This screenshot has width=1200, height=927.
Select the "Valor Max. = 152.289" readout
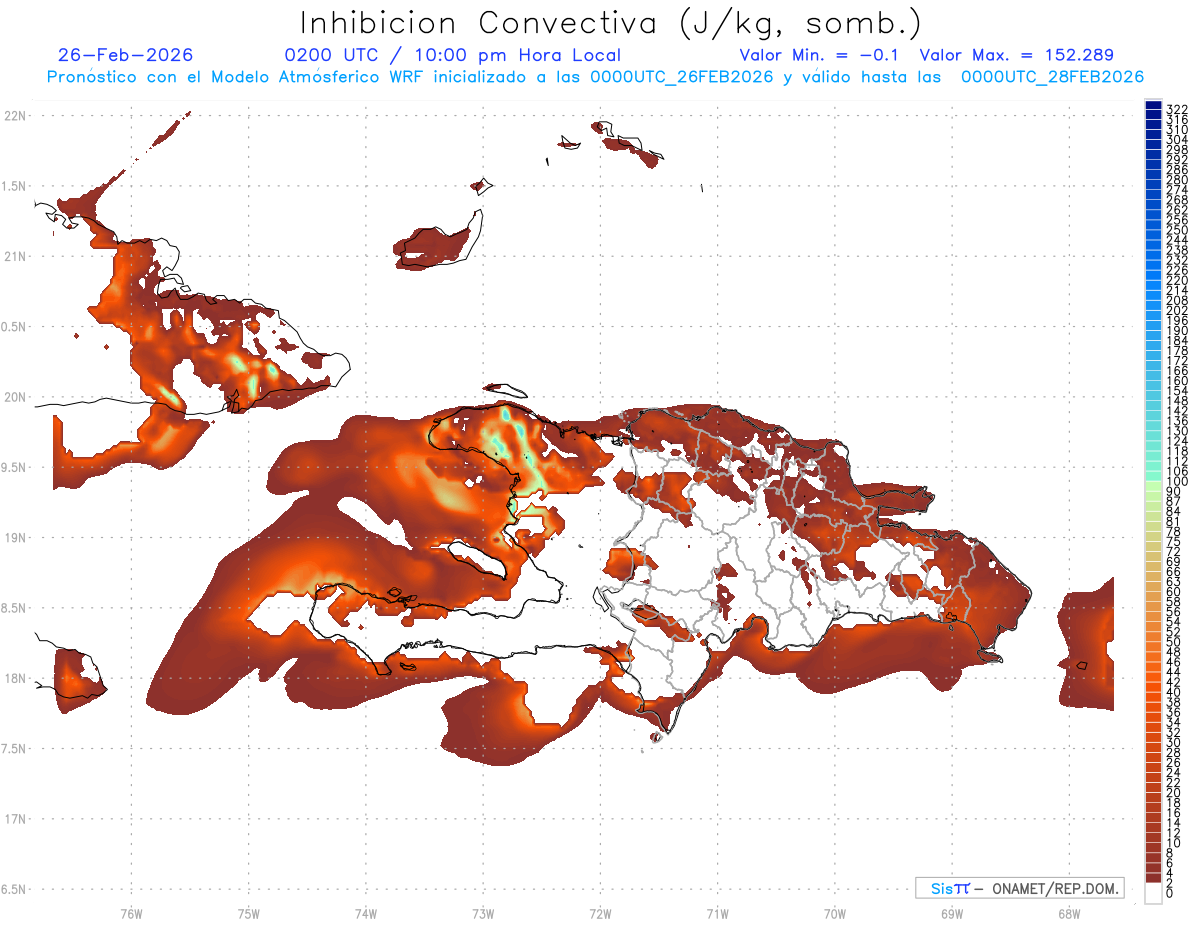[x=1016, y=55]
